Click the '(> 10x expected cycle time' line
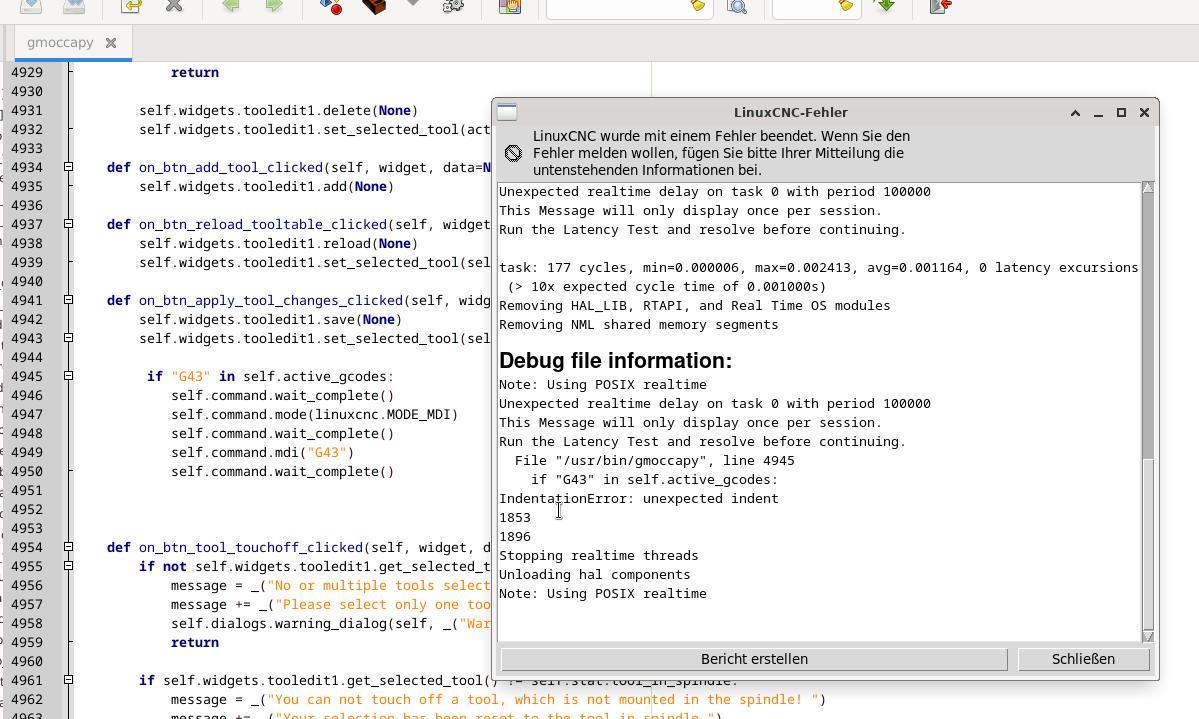This screenshot has height=719, width=1199. [x=667, y=287]
